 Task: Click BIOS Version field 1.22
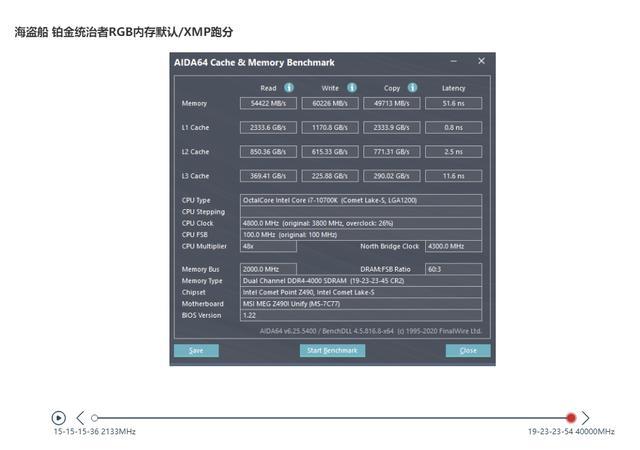point(361,315)
